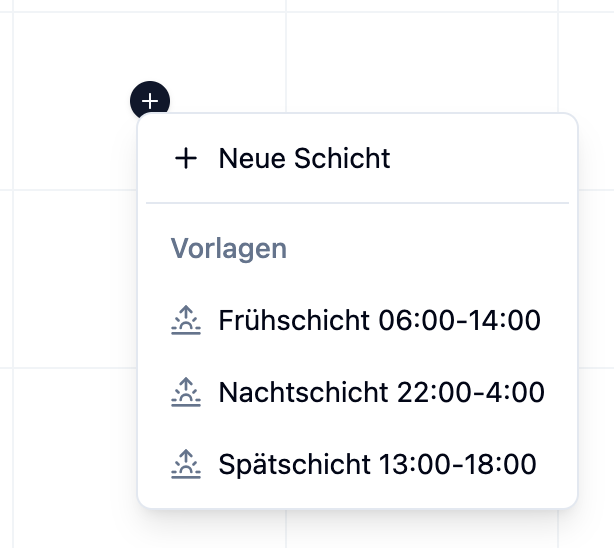This screenshot has height=548, width=614.
Task: Click the word Frühschicht in the menu
Action: click(295, 320)
